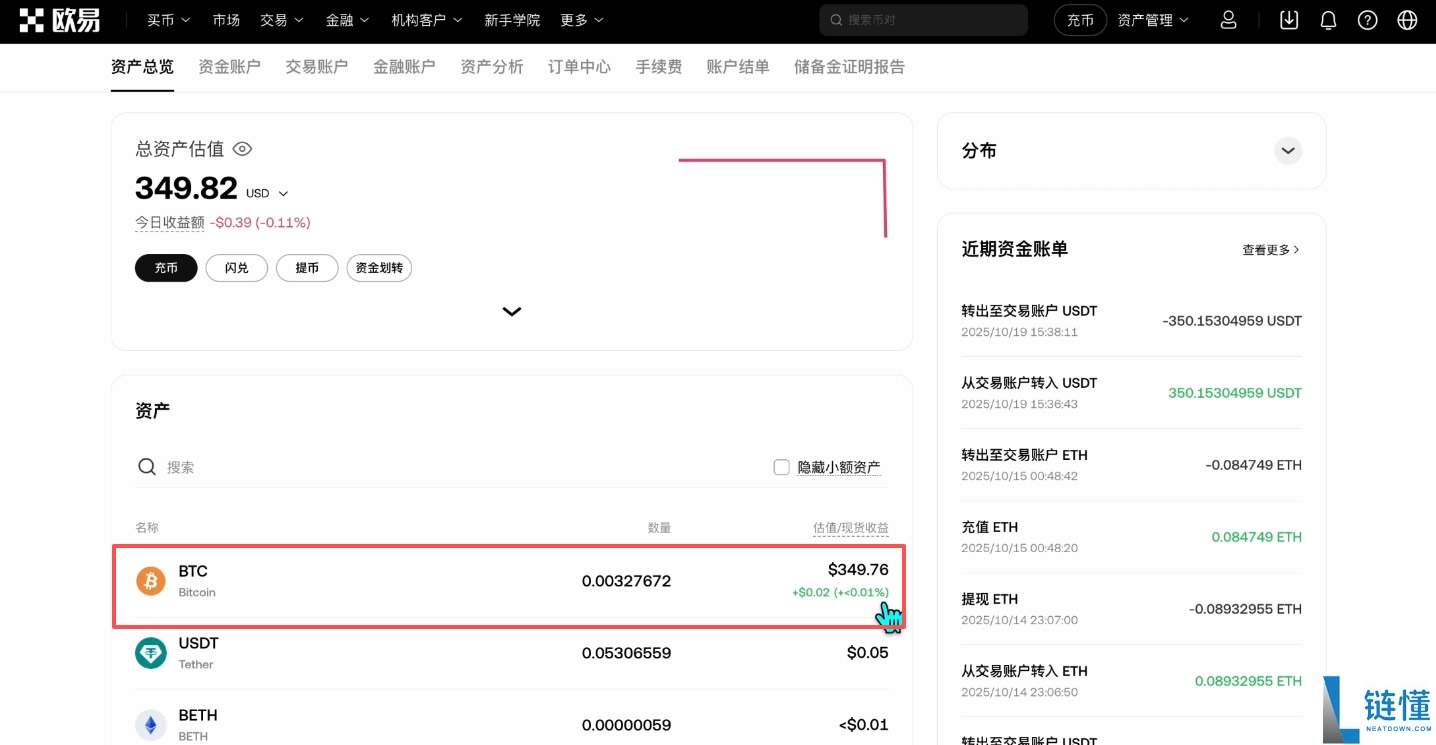Click the 提币 button
The image size is (1436, 745).
307,268
